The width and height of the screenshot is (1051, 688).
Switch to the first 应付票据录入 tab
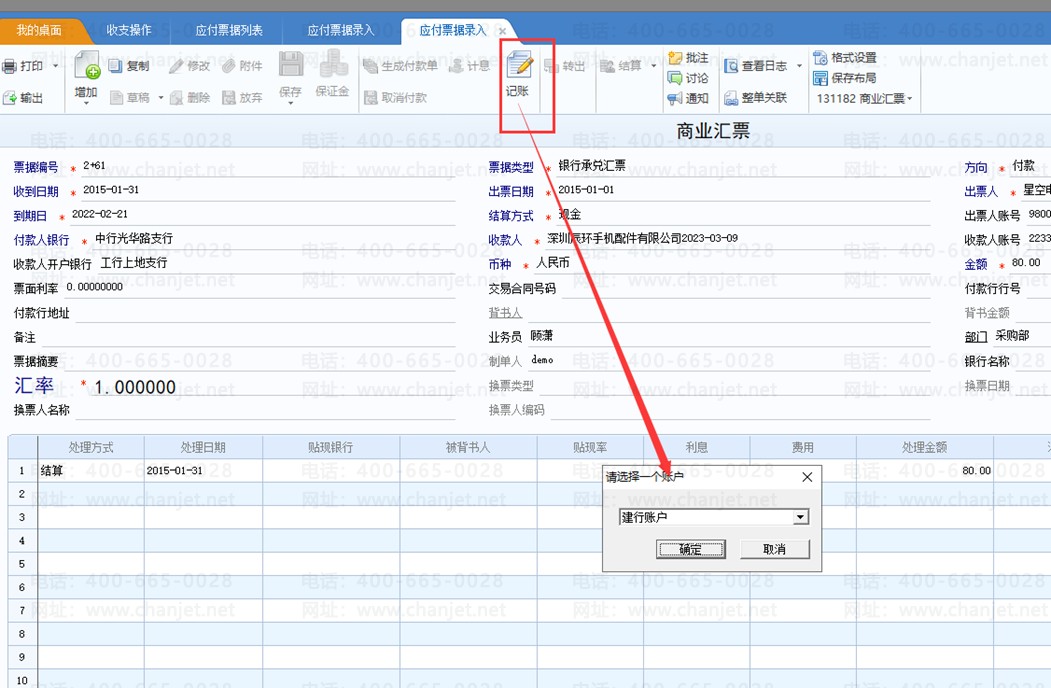tap(341, 30)
